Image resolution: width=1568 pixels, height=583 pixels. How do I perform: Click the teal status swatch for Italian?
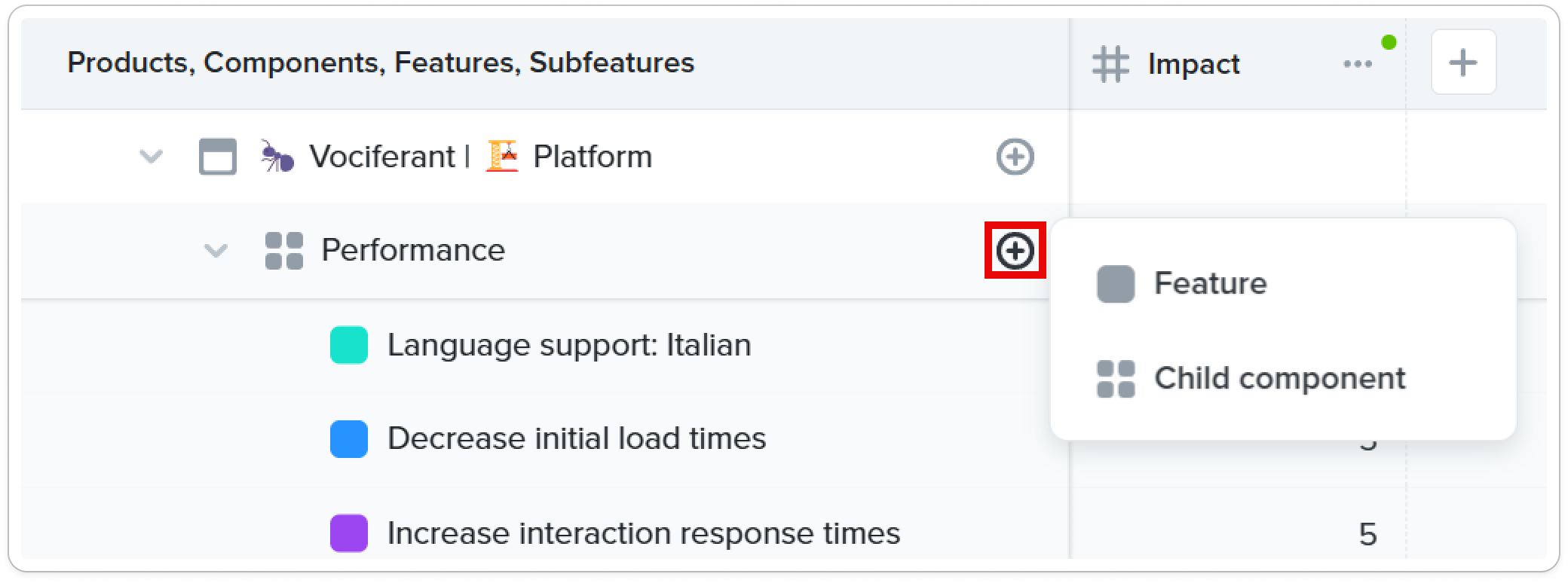click(x=349, y=345)
